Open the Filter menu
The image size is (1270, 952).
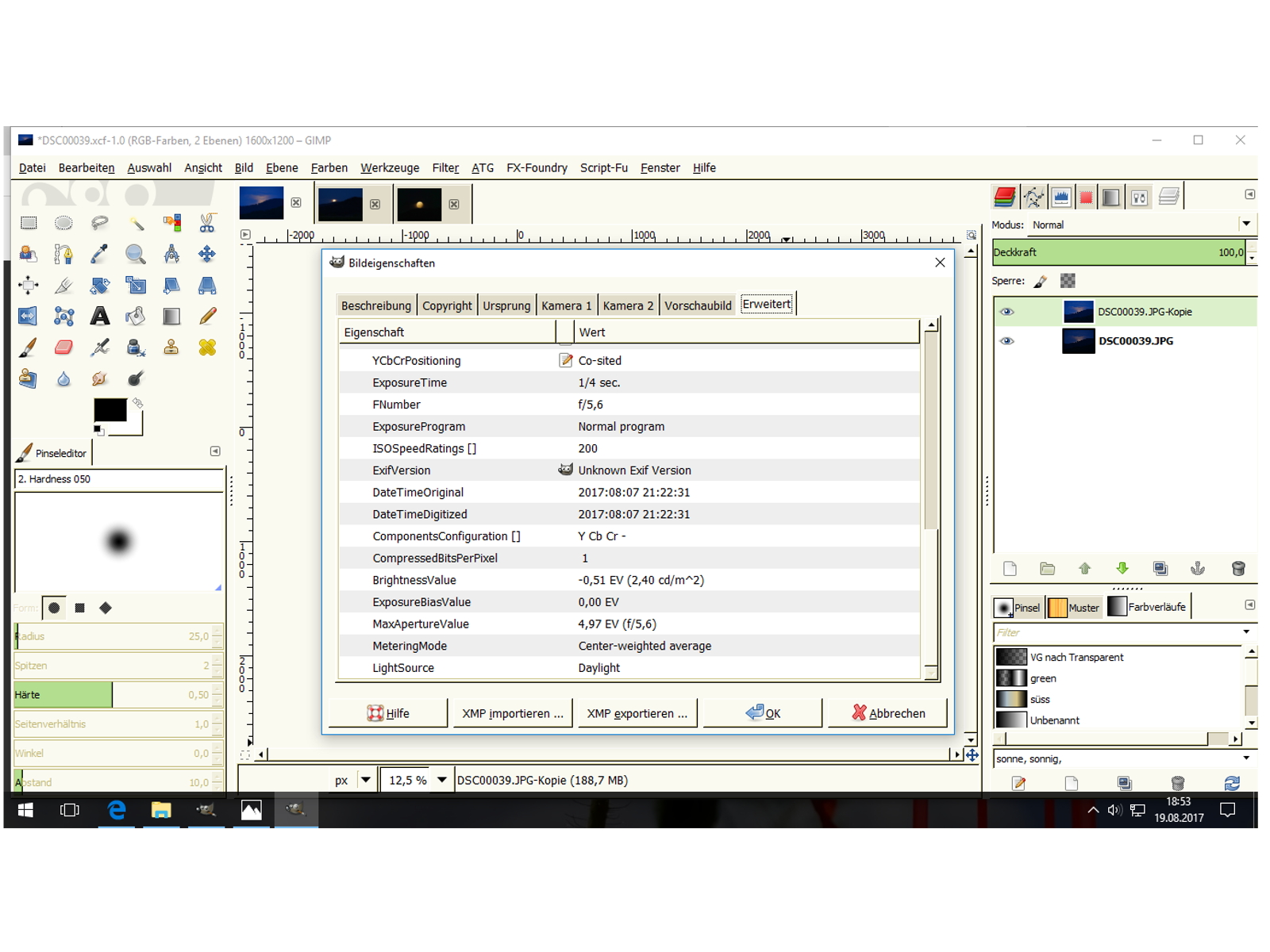444,168
